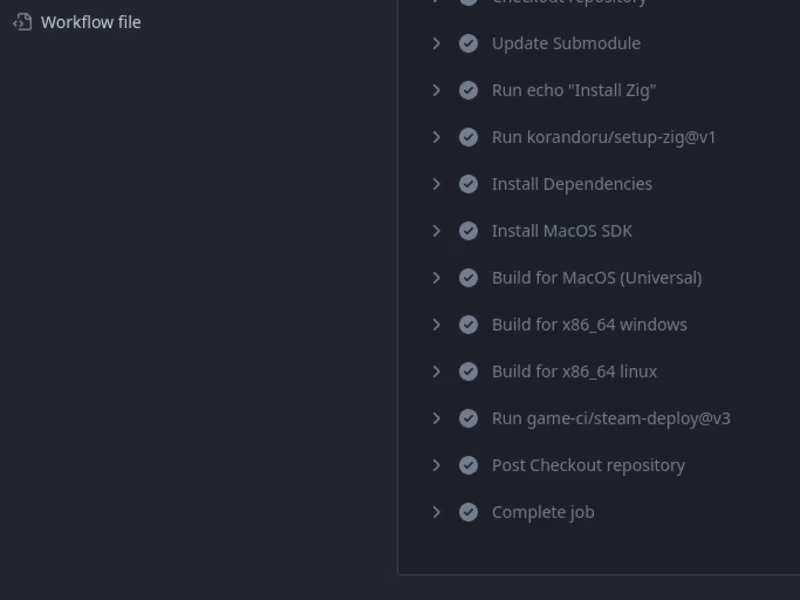Click the status icon for Build for x86_64 linux
The height and width of the screenshot is (600, 800).
click(468, 371)
